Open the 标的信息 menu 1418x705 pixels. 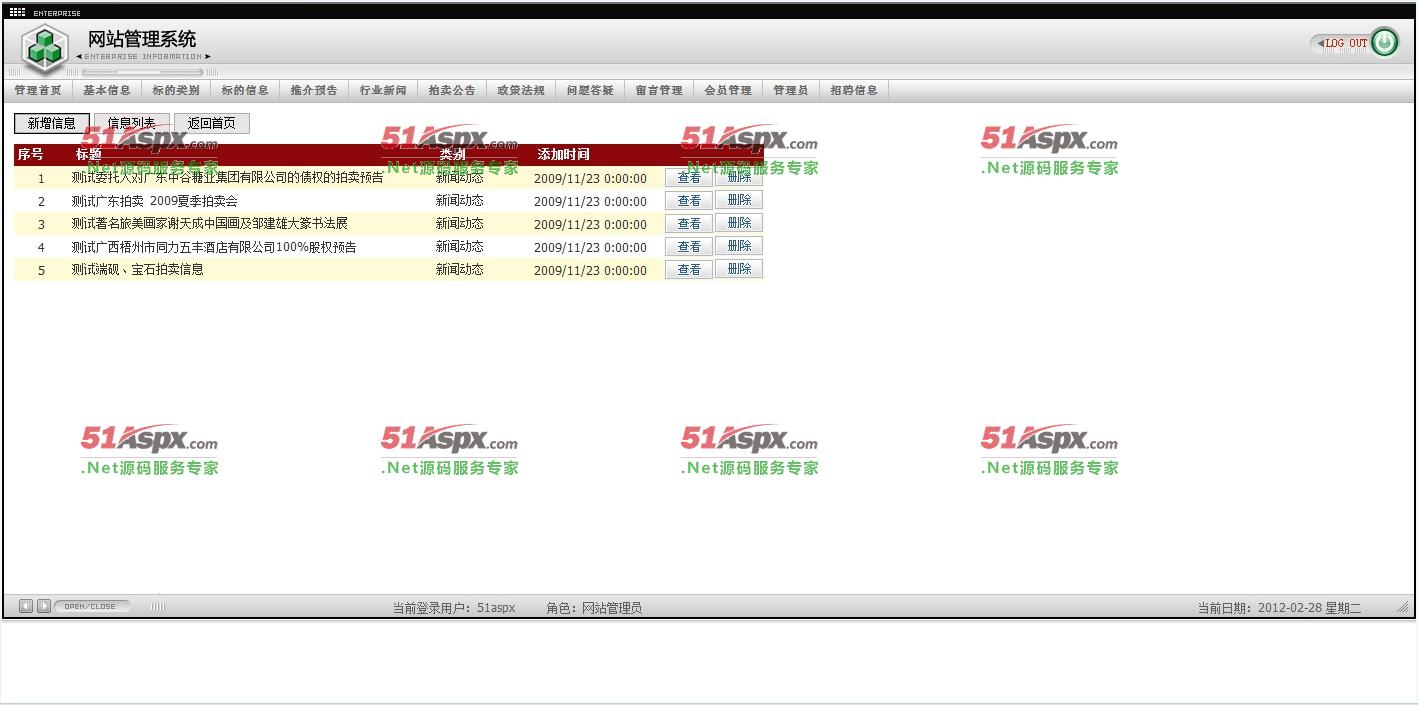(x=245, y=90)
